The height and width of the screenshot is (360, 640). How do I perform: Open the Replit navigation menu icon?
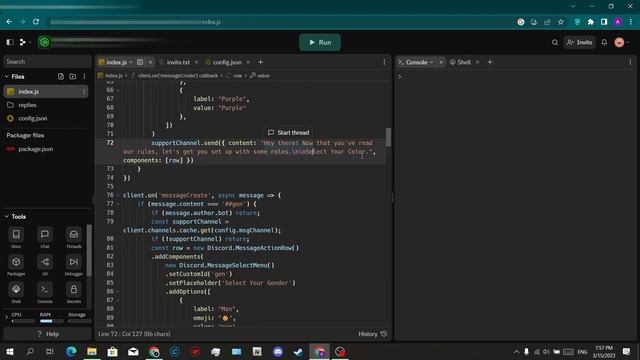coord(24,42)
